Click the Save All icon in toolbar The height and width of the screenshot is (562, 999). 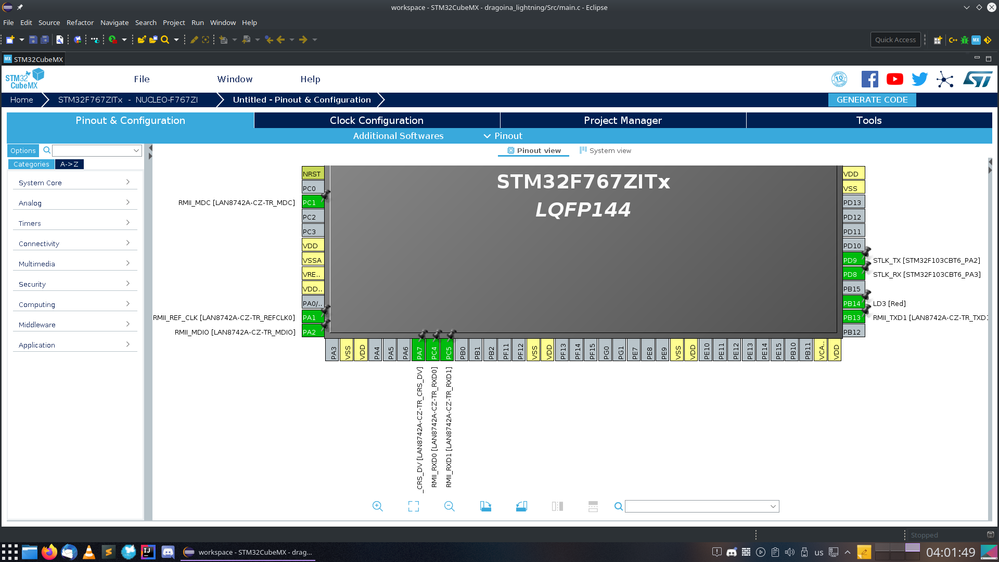click(45, 40)
